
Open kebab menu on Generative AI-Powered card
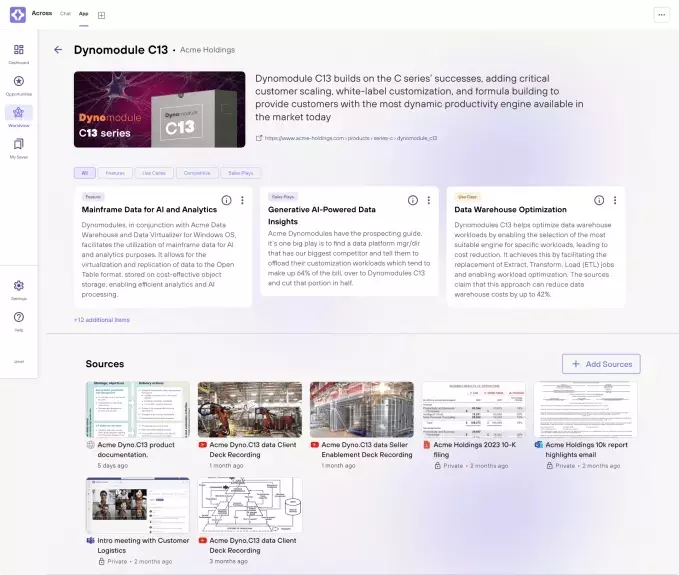(428, 200)
